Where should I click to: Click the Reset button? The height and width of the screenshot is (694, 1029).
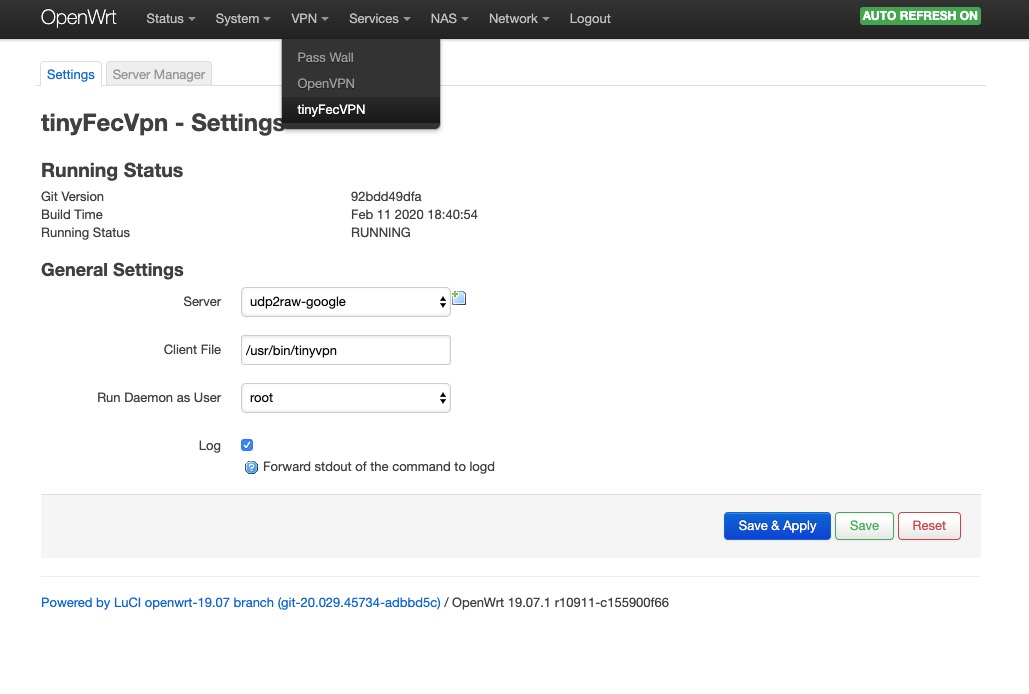[929, 525]
